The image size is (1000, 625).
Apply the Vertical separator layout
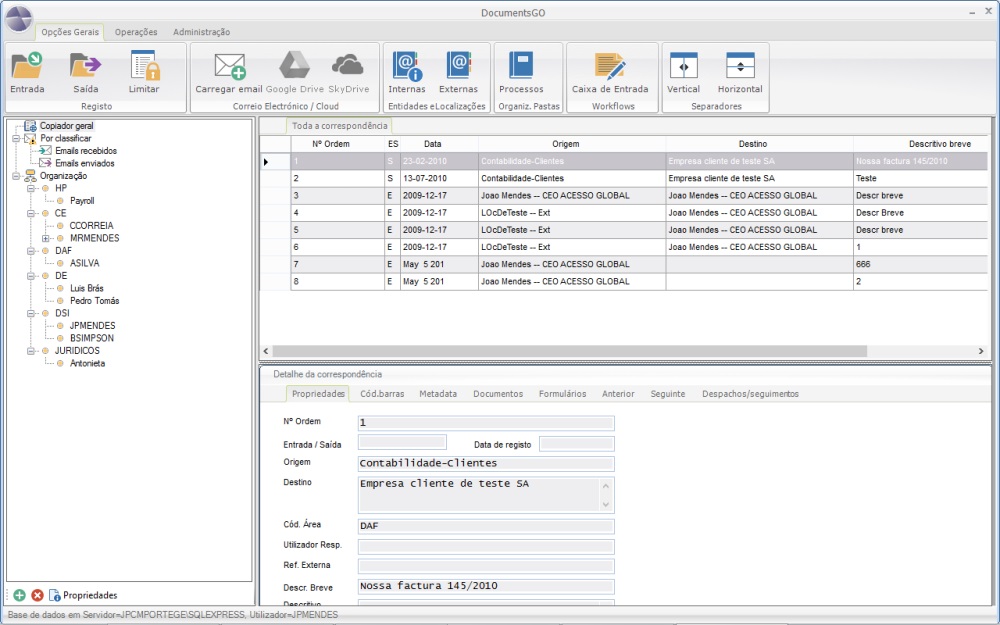pyautogui.click(x=684, y=67)
